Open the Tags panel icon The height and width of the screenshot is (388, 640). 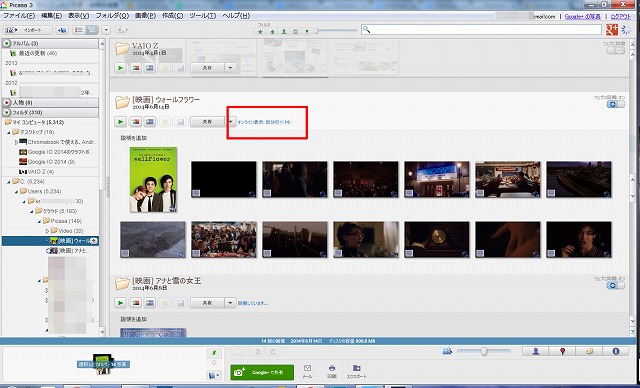589,351
